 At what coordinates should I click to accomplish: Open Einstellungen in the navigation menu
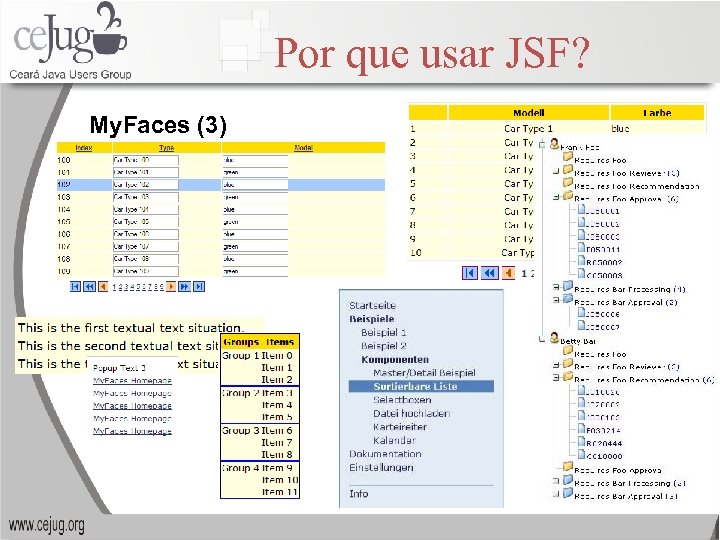pyautogui.click(x=381, y=467)
